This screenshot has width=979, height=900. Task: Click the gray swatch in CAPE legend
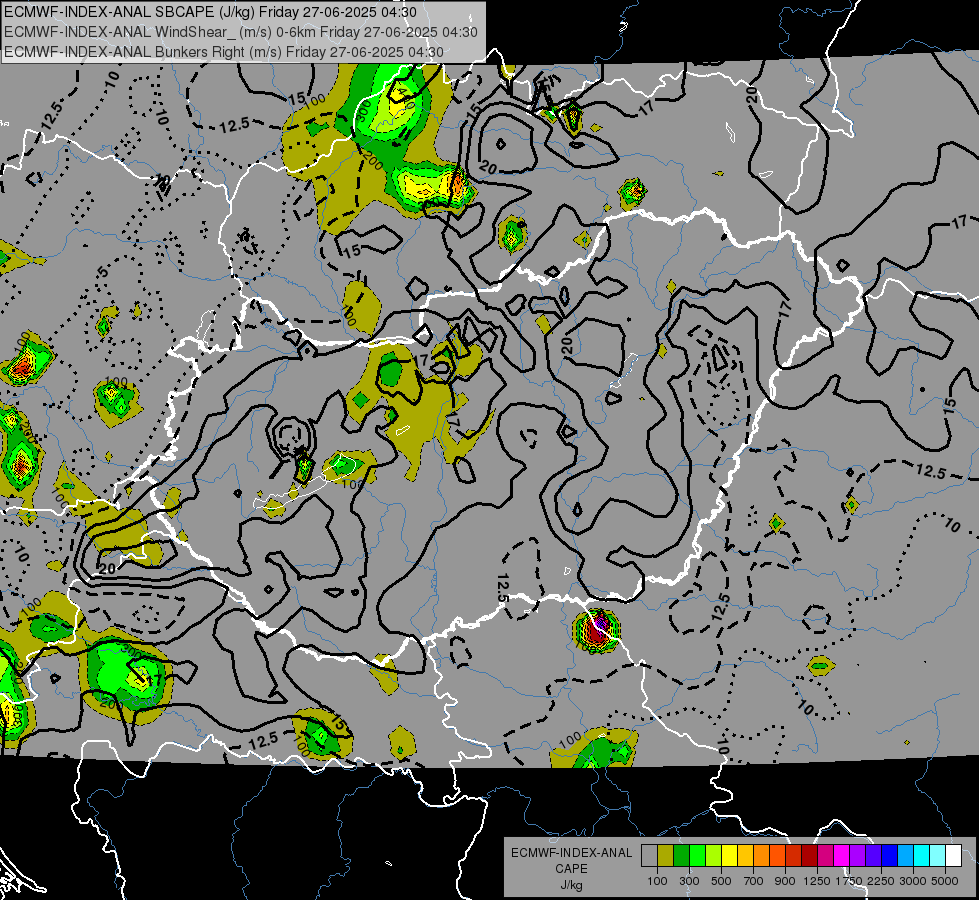point(649,856)
